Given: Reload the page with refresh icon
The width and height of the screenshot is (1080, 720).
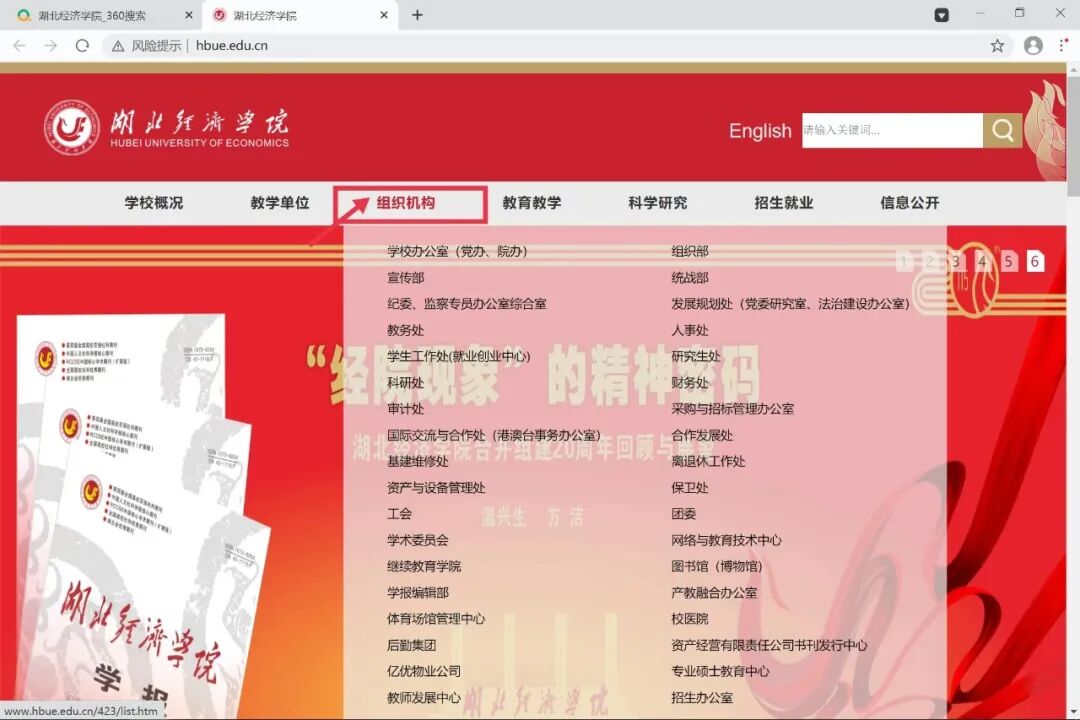Looking at the screenshot, I should pos(82,45).
